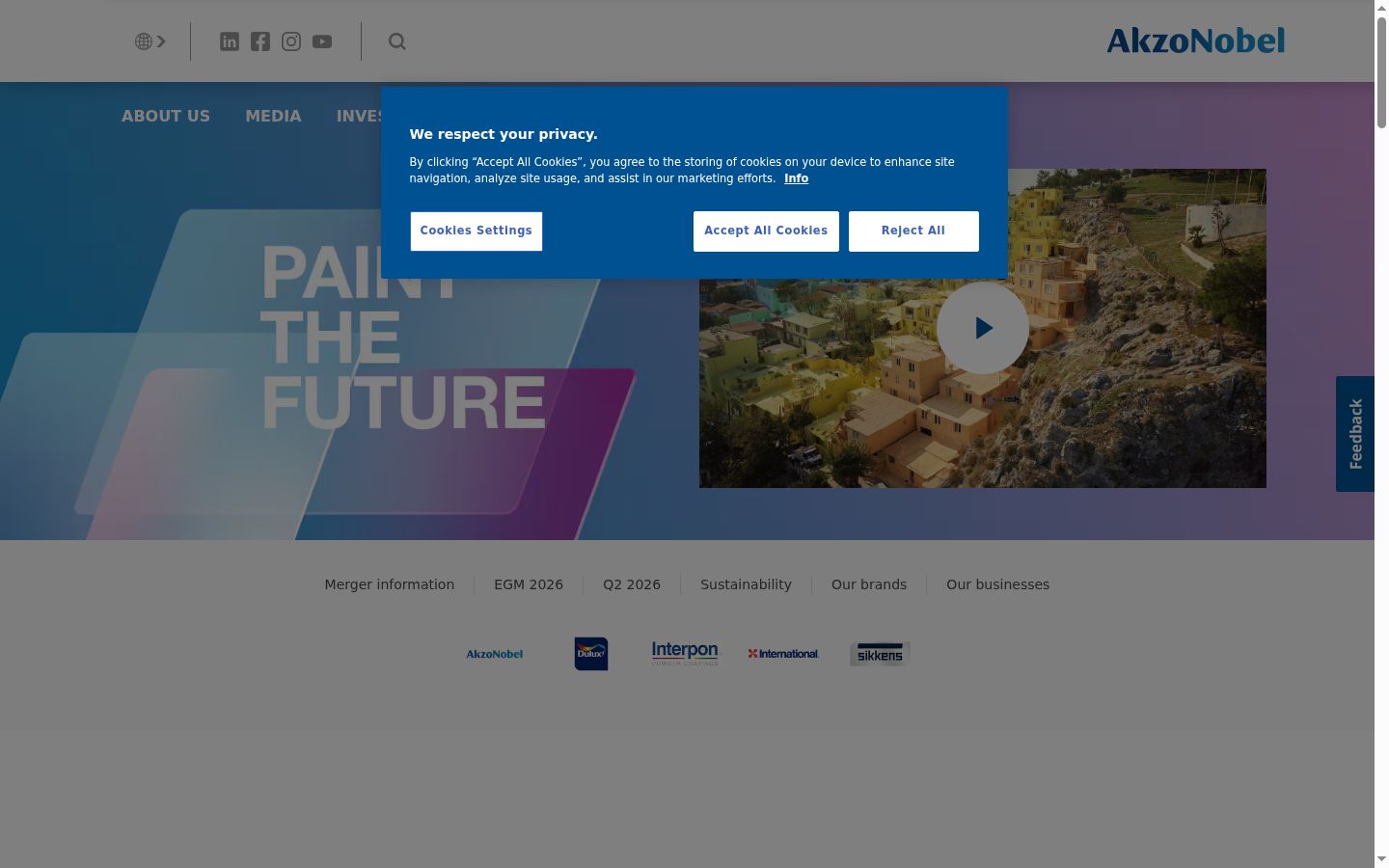The width and height of the screenshot is (1389, 868).
Task: Open Q2 2026 link
Action: point(632,584)
